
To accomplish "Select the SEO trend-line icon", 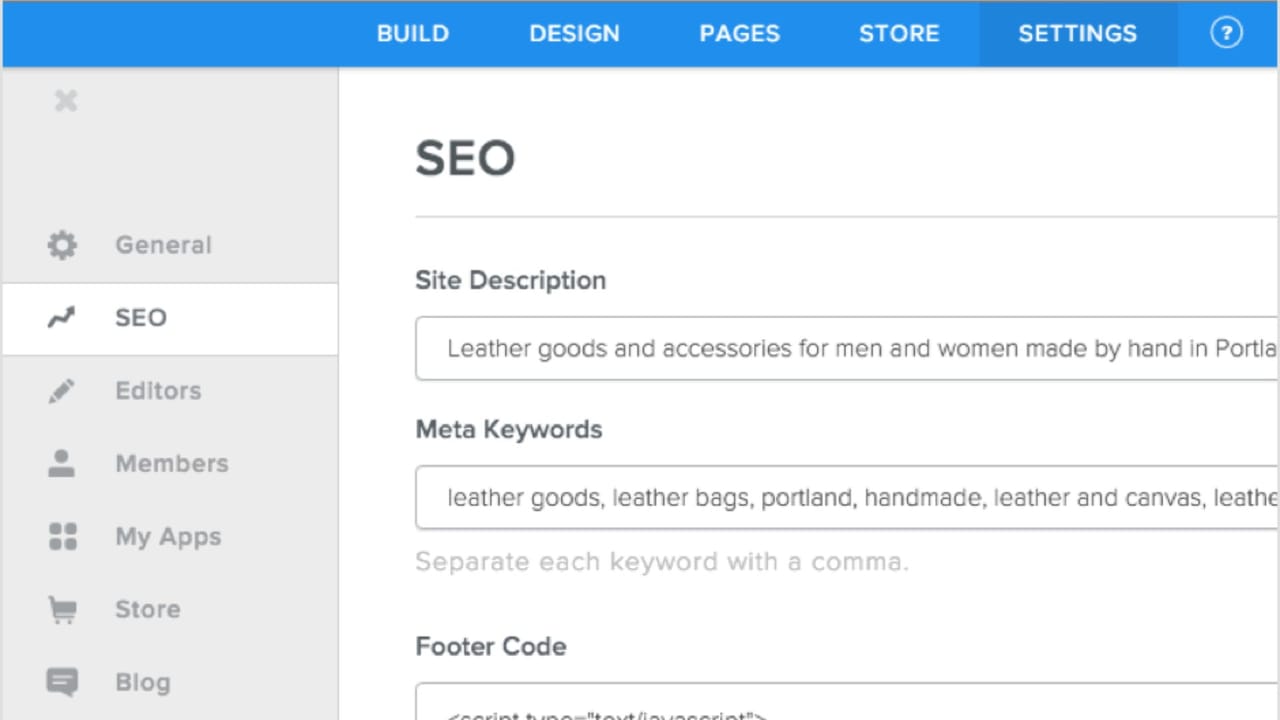I will tap(62, 317).
